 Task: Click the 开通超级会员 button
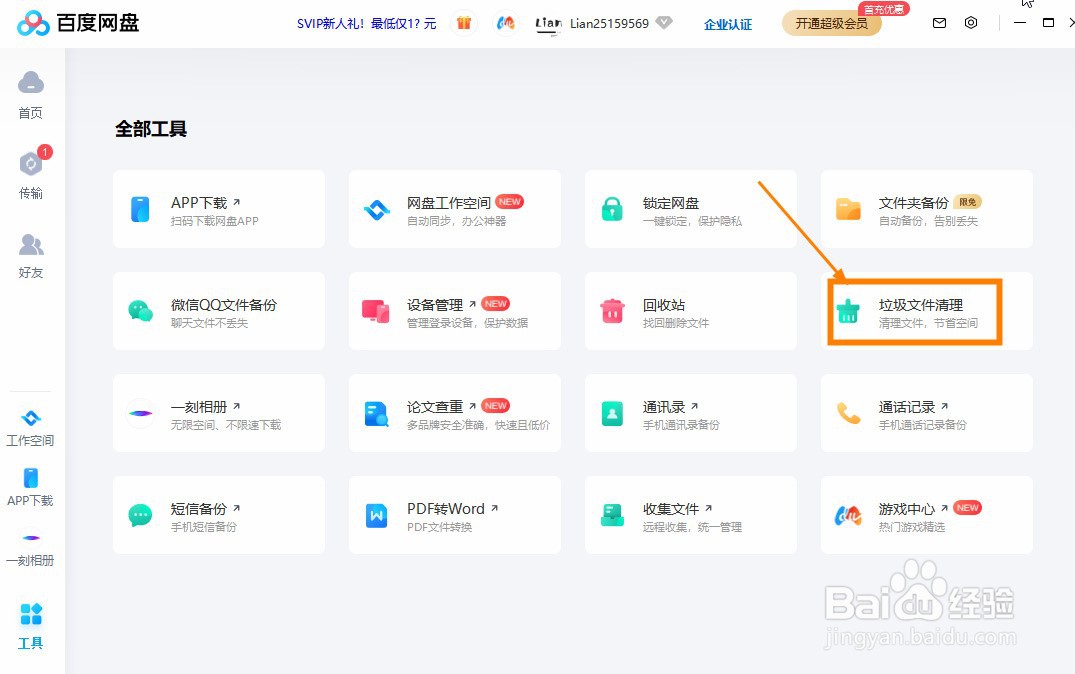(x=832, y=23)
